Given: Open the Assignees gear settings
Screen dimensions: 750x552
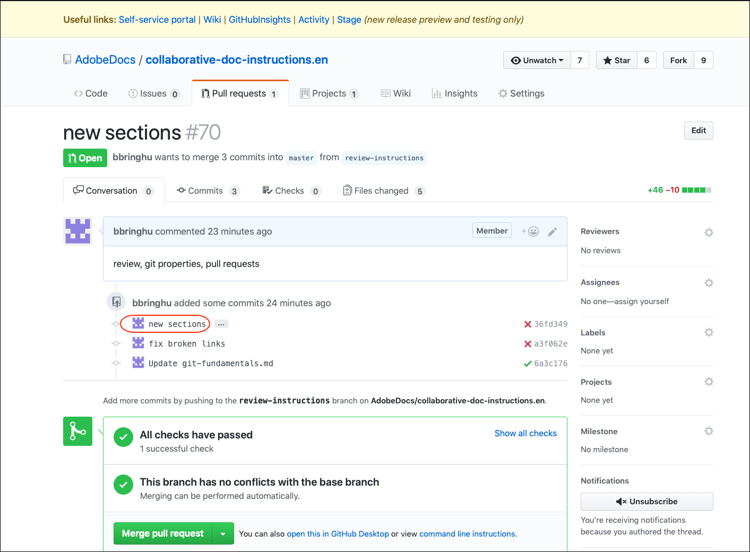Looking at the screenshot, I should pos(708,283).
